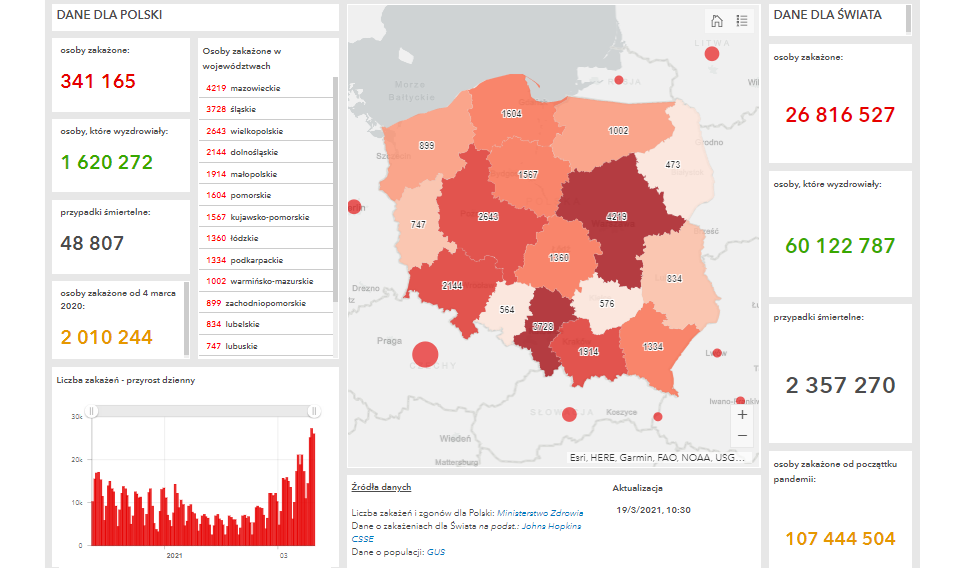
Task: Click the world pandemic total 107 444 504
Action: (x=840, y=538)
